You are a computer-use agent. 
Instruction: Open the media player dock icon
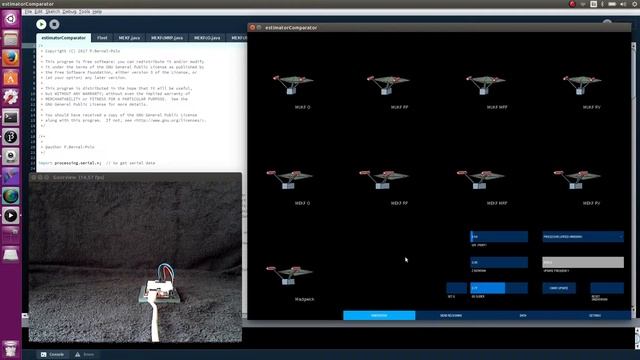pyautogui.click(x=11, y=216)
